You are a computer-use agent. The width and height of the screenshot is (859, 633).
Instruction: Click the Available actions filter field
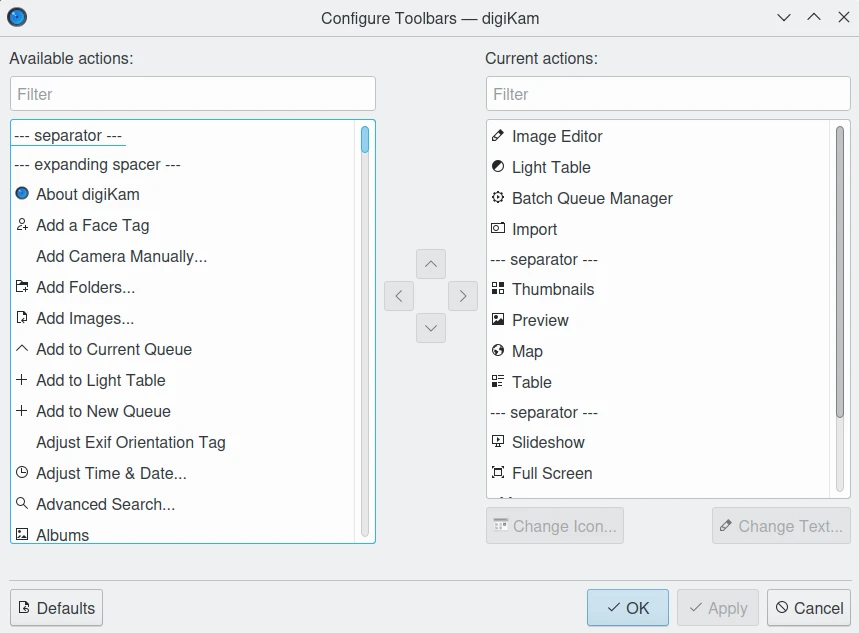[193, 94]
